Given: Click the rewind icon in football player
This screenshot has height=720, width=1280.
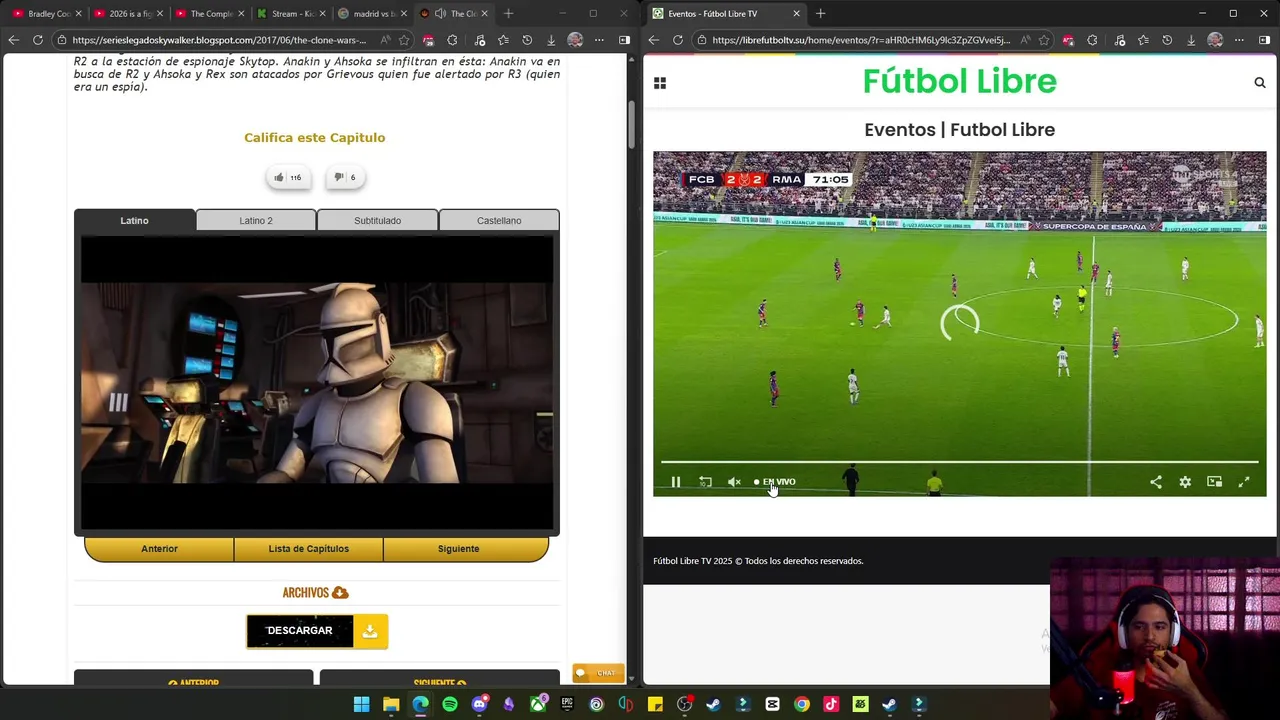Looking at the screenshot, I should point(705,482).
